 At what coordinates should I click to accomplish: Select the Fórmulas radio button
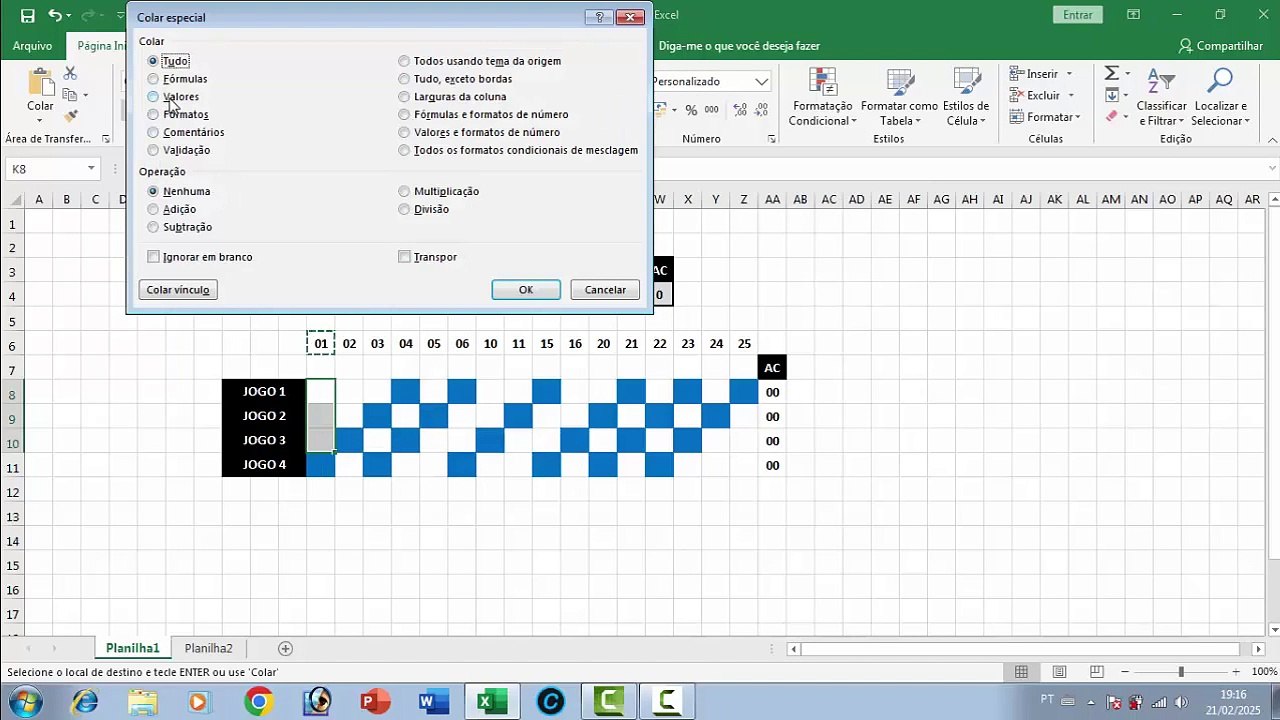[x=153, y=79]
